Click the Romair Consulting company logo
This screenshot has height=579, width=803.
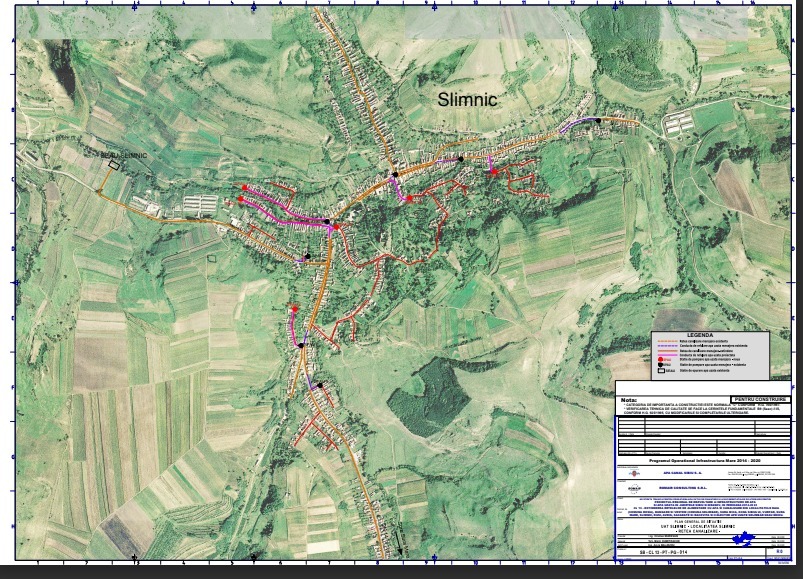635,488
